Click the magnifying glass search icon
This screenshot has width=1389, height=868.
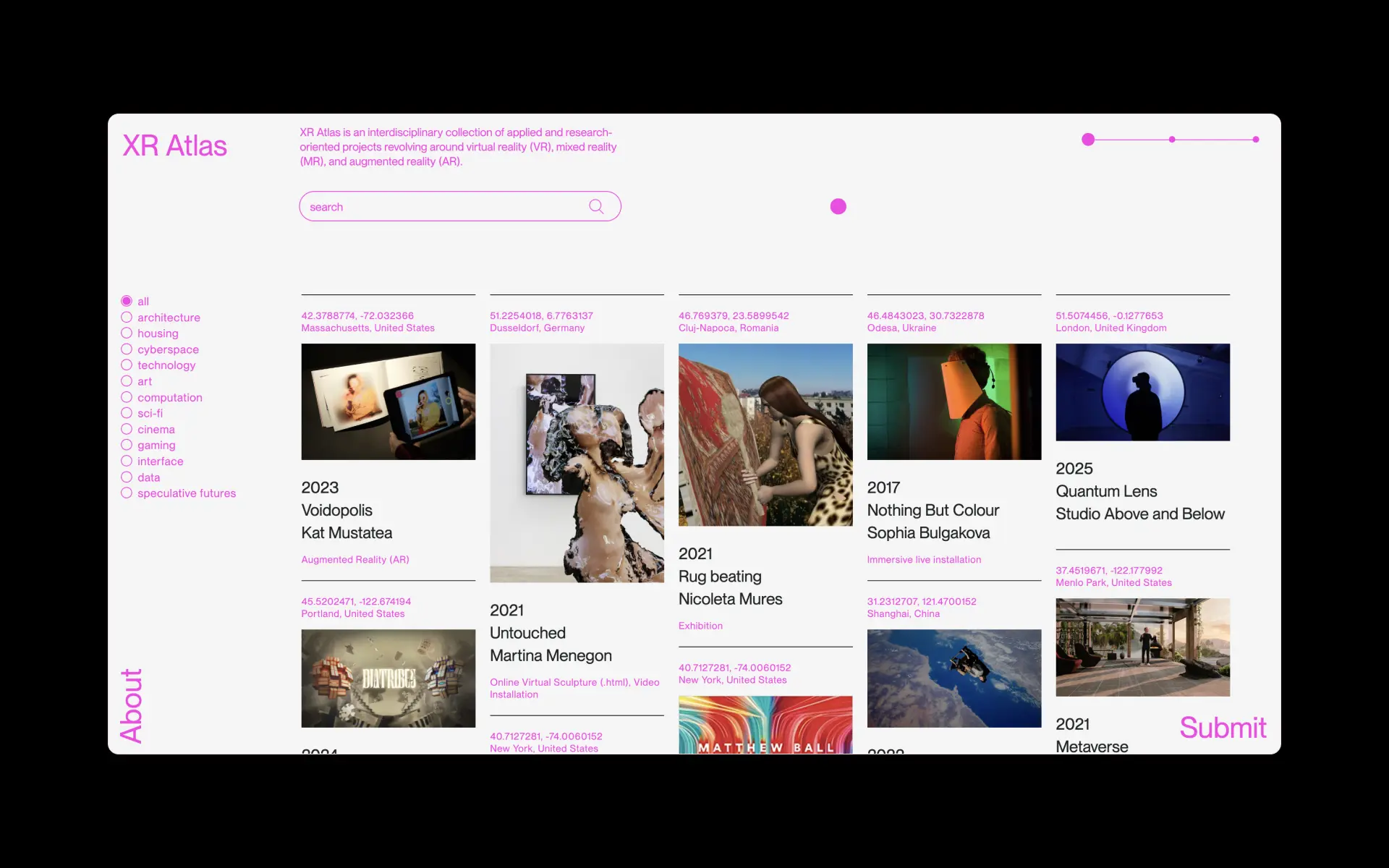[596, 207]
